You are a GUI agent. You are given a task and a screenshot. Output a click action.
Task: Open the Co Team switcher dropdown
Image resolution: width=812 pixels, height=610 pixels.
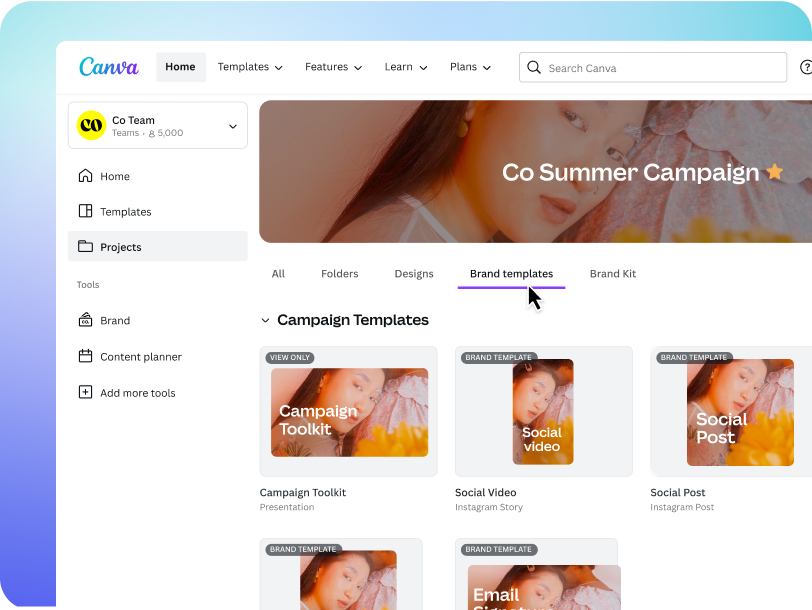[158, 125]
